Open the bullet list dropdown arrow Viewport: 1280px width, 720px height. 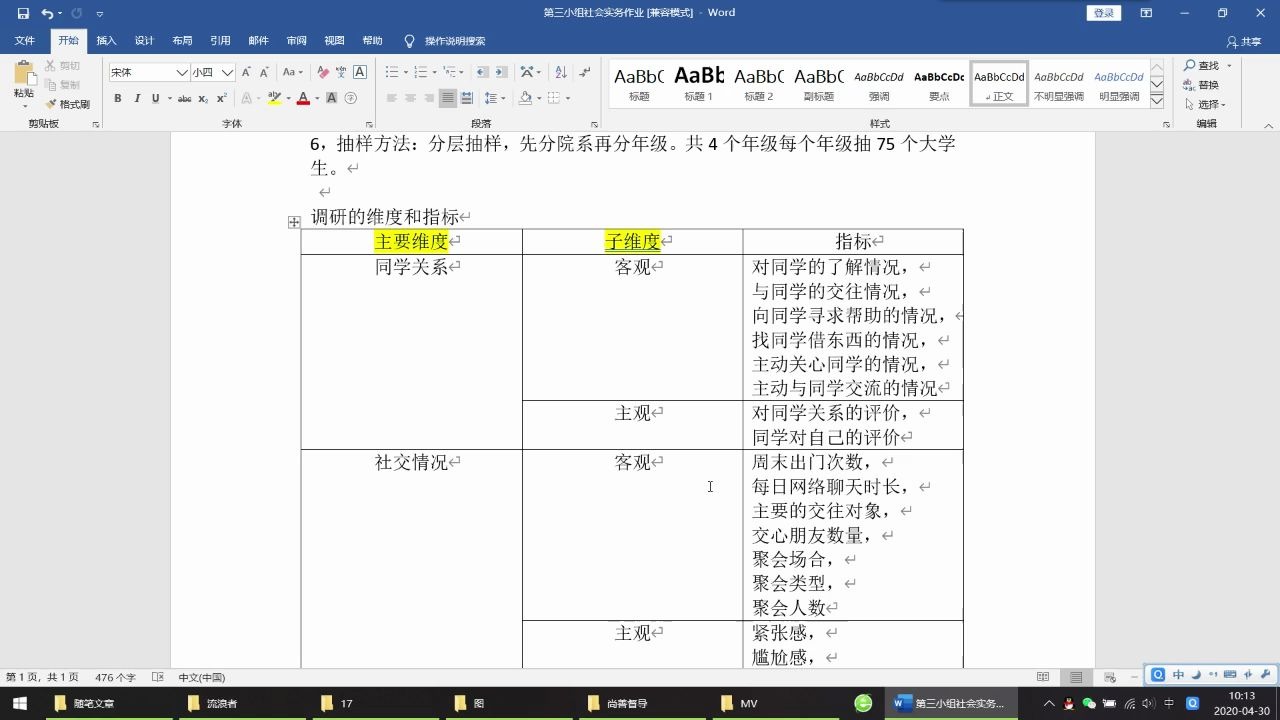pos(404,72)
